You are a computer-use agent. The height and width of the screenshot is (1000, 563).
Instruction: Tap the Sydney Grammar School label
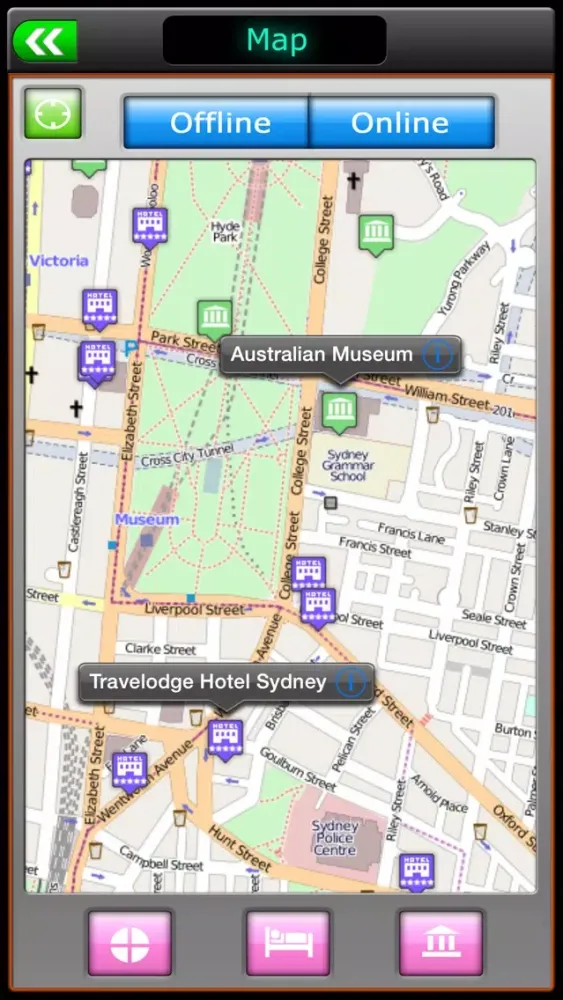[348, 466]
